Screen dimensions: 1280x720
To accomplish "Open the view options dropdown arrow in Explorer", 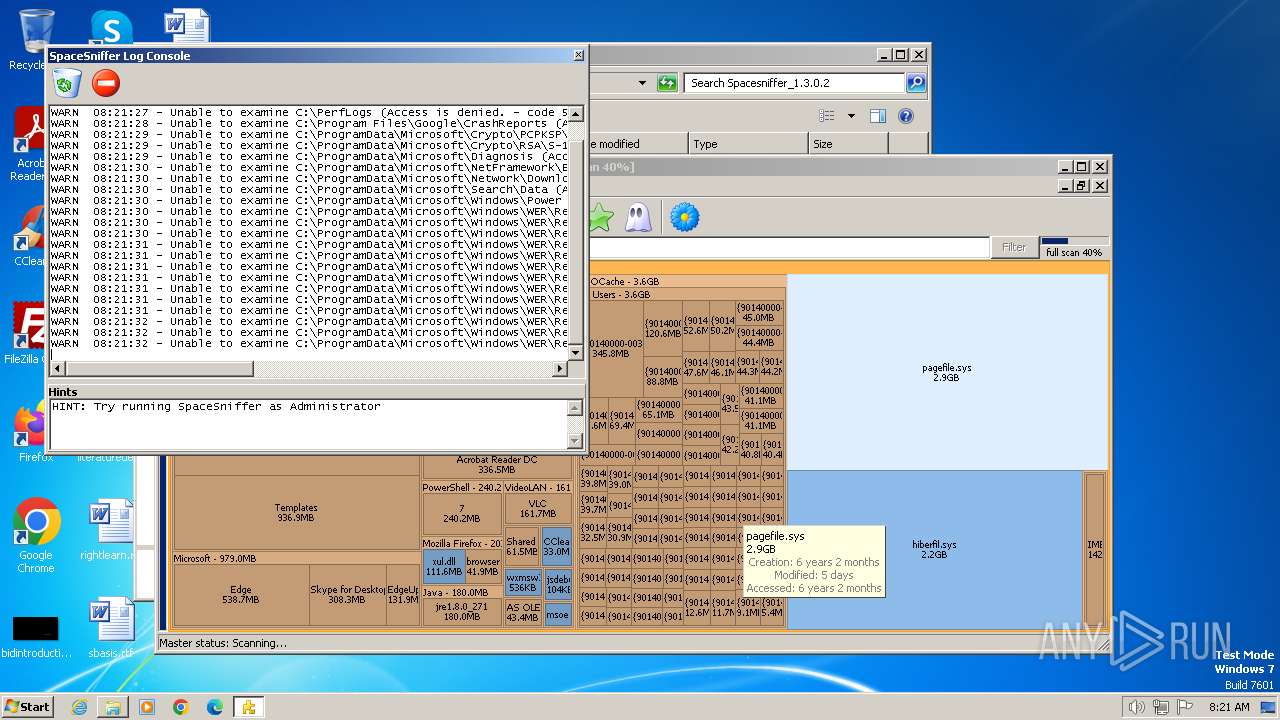I will (x=851, y=116).
